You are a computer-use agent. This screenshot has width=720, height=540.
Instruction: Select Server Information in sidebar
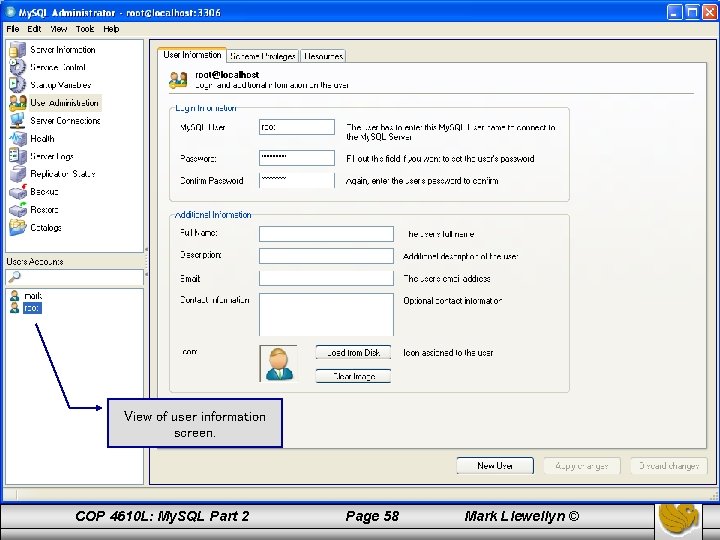62,50
